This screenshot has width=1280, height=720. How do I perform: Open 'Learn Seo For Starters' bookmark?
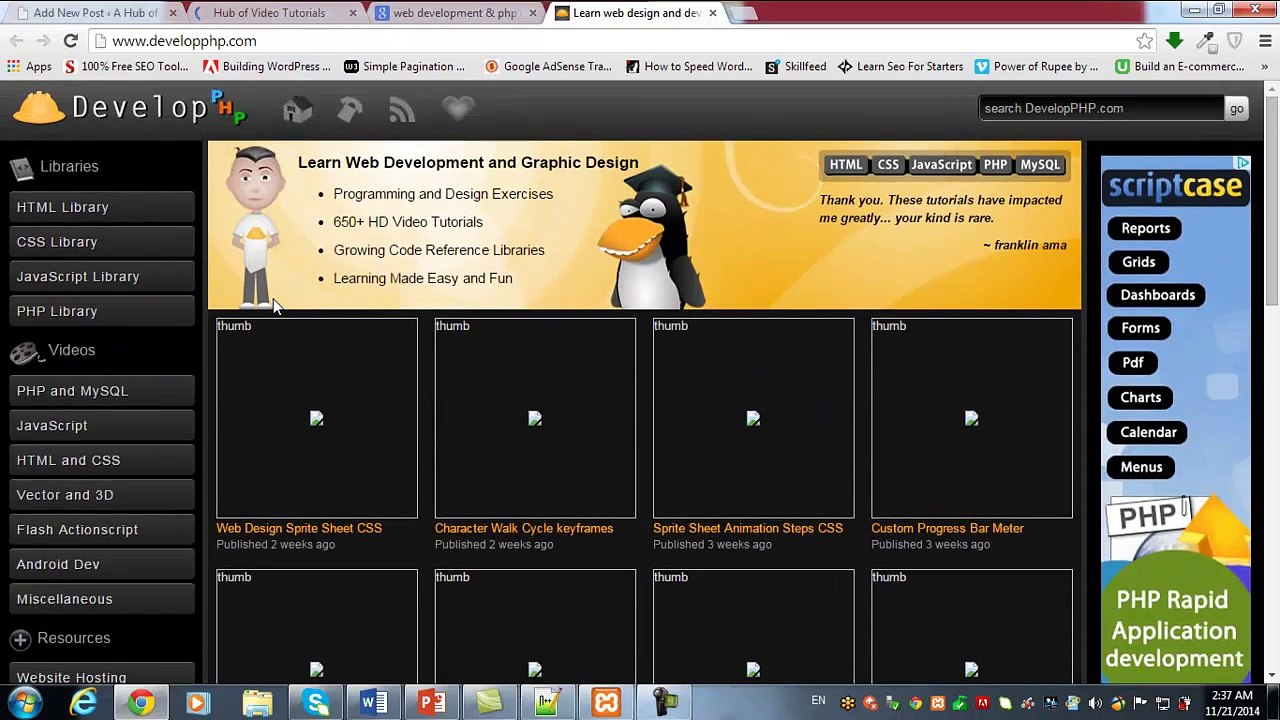point(900,66)
